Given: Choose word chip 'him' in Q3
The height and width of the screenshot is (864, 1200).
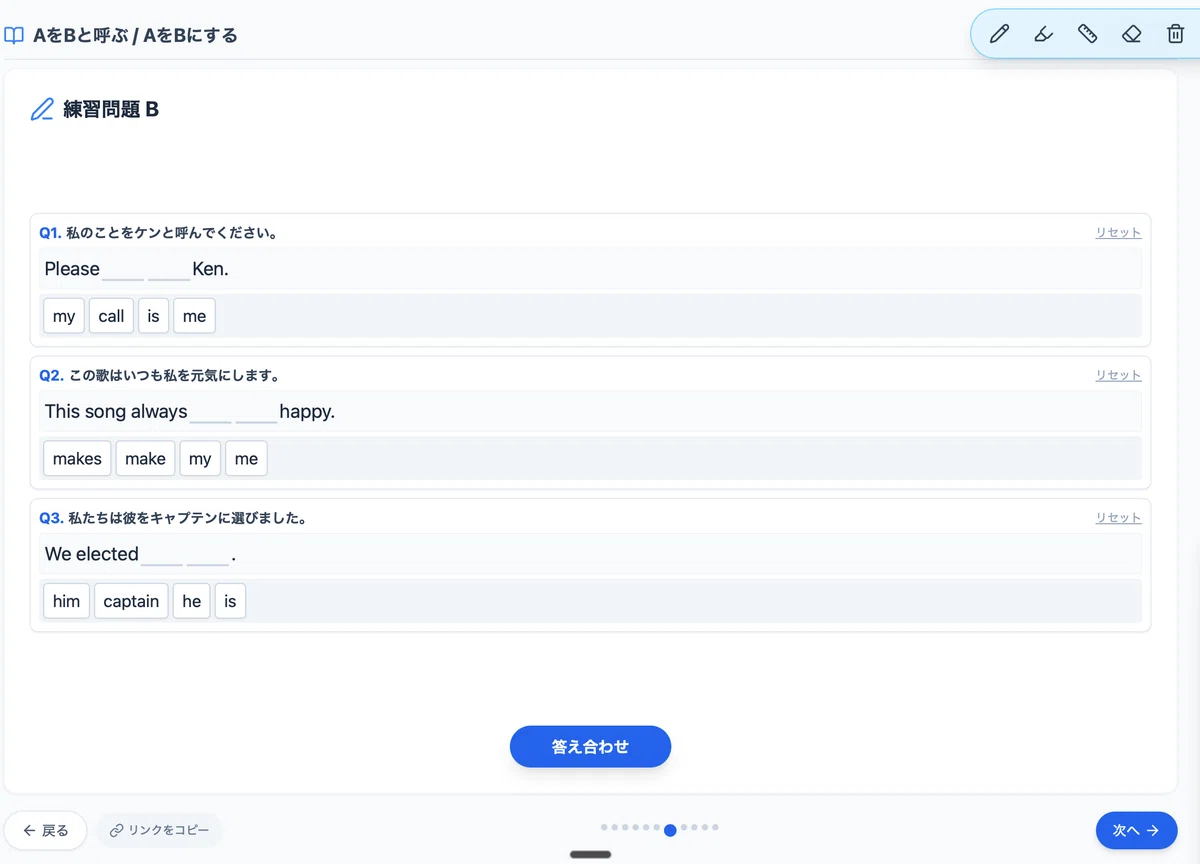Looking at the screenshot, I should [x=66, y=601].
